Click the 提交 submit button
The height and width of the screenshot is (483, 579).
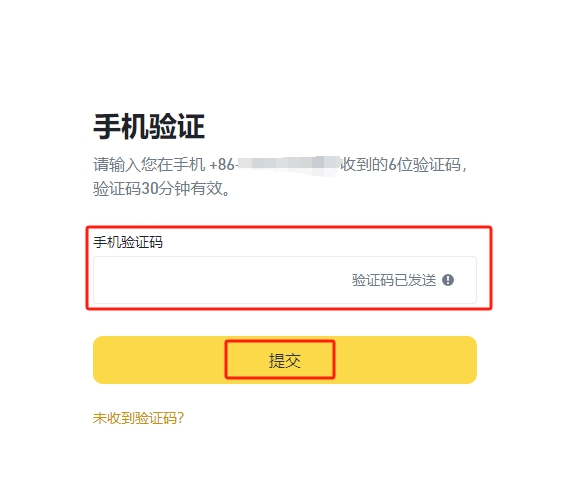click(x=285, y=360)
